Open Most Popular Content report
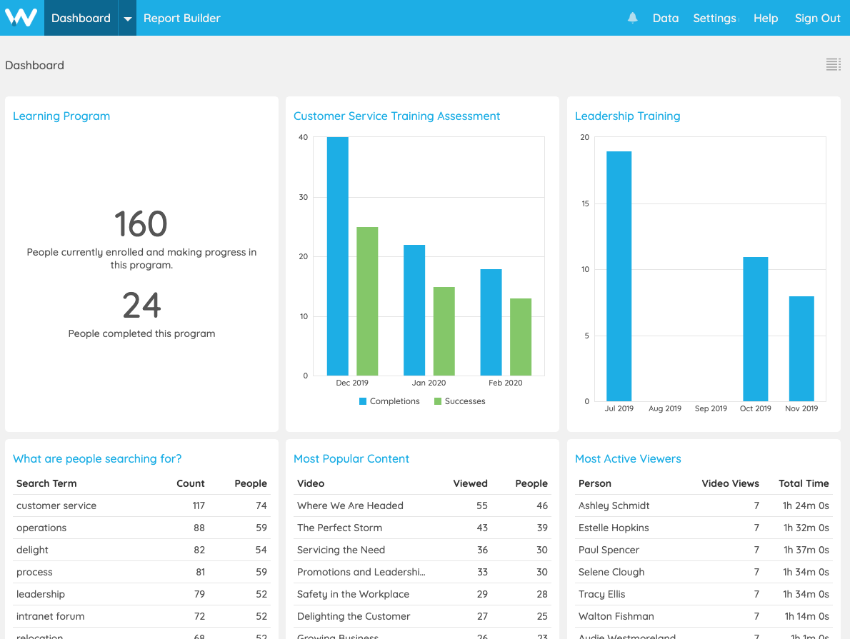Image resolution: width=850 pixels, height=639 pixels. [351, 459]
